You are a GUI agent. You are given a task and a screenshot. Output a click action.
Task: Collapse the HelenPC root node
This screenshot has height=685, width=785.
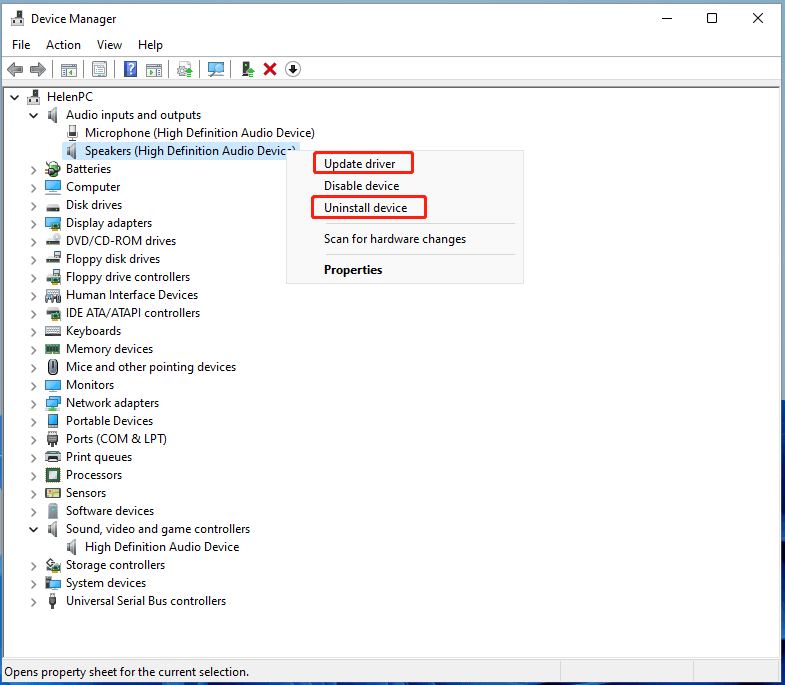(x=15, y=97)
